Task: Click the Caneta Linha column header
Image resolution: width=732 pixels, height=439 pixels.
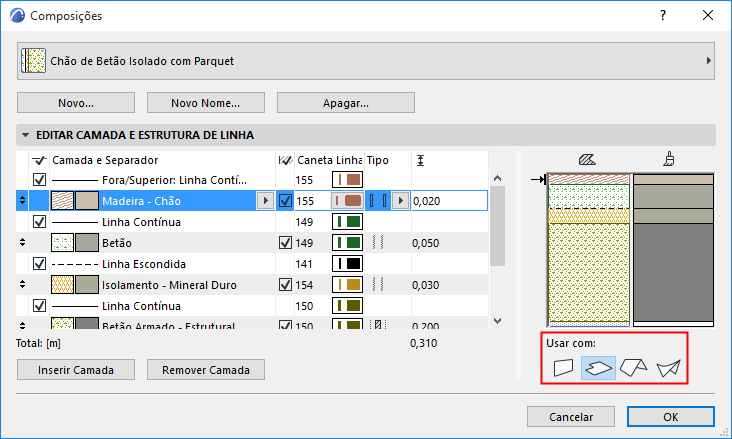Action: (330, 160)
